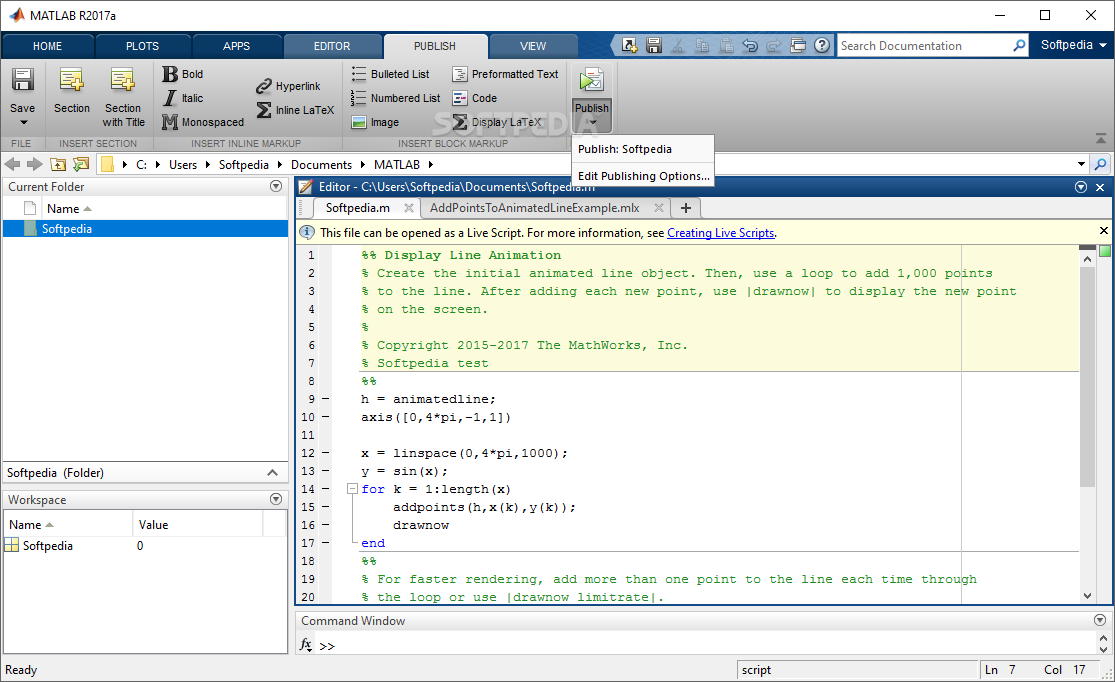Open the Workspace panel actions menu
Screen dimensions: 1115x682
(x=276, y=499)
